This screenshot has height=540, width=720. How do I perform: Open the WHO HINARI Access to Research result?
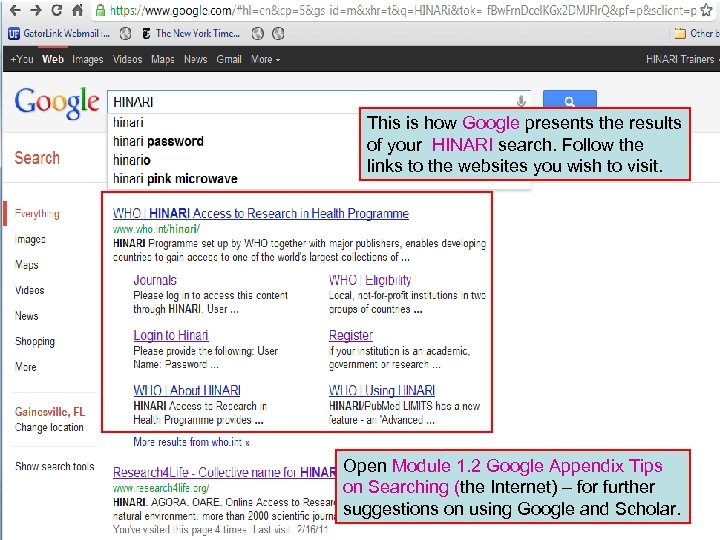tap(261, 214)
